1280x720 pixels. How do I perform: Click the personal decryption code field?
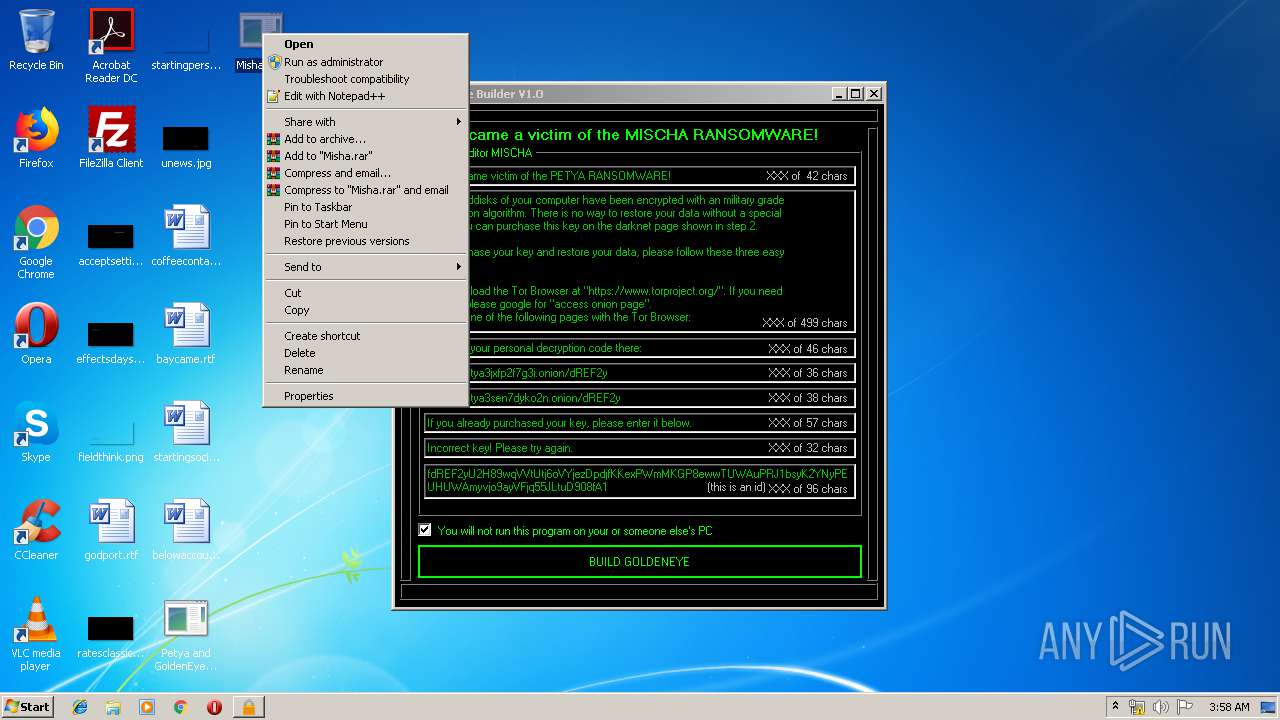[661, 348]
